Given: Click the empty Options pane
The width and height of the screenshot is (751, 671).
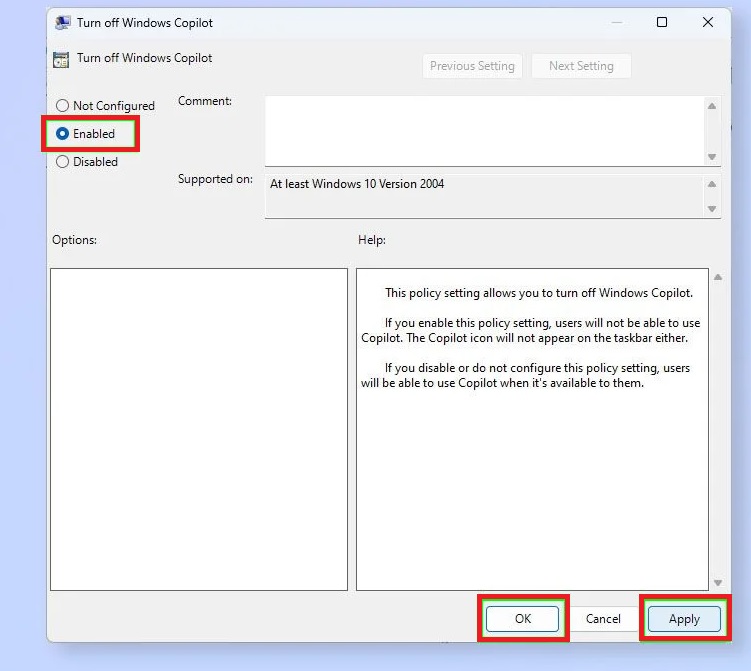Looking at the screenshot, I should 199,429.
